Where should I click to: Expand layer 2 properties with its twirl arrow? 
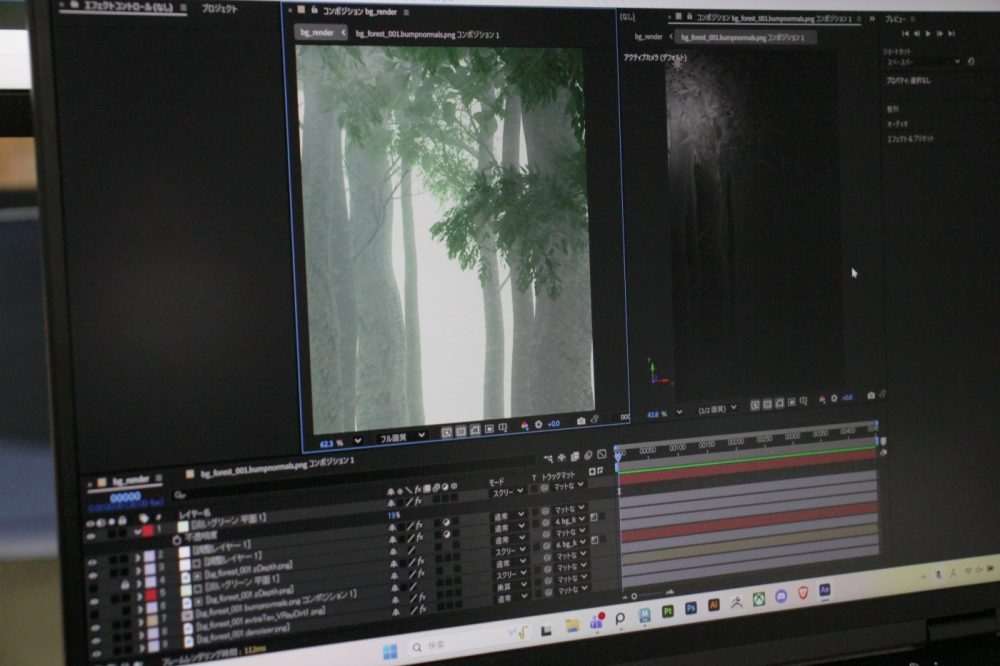coord(138,556)
